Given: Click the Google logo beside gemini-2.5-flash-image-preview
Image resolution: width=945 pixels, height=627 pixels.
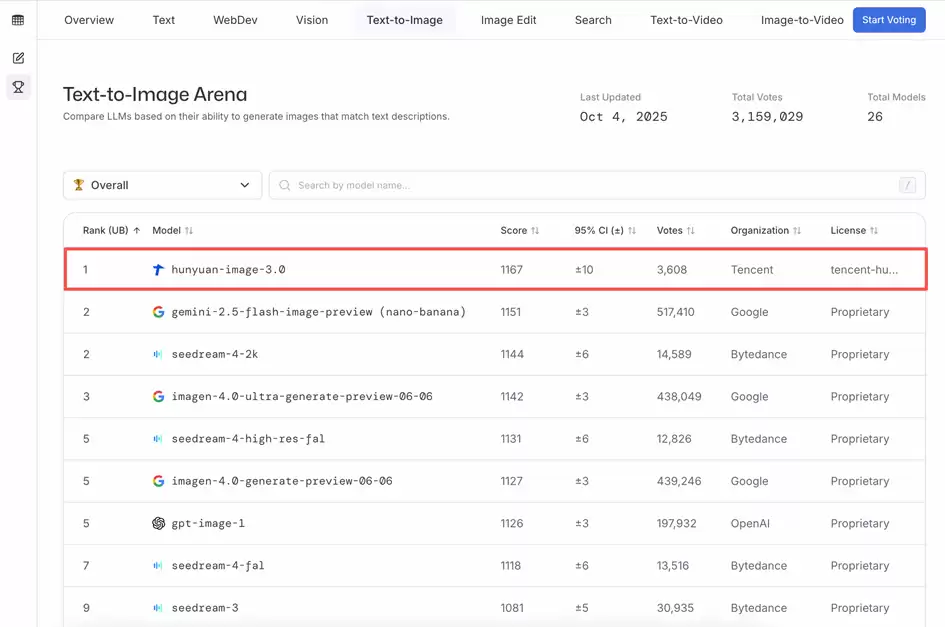Looking at the screenshot, I should coord(158,312).
